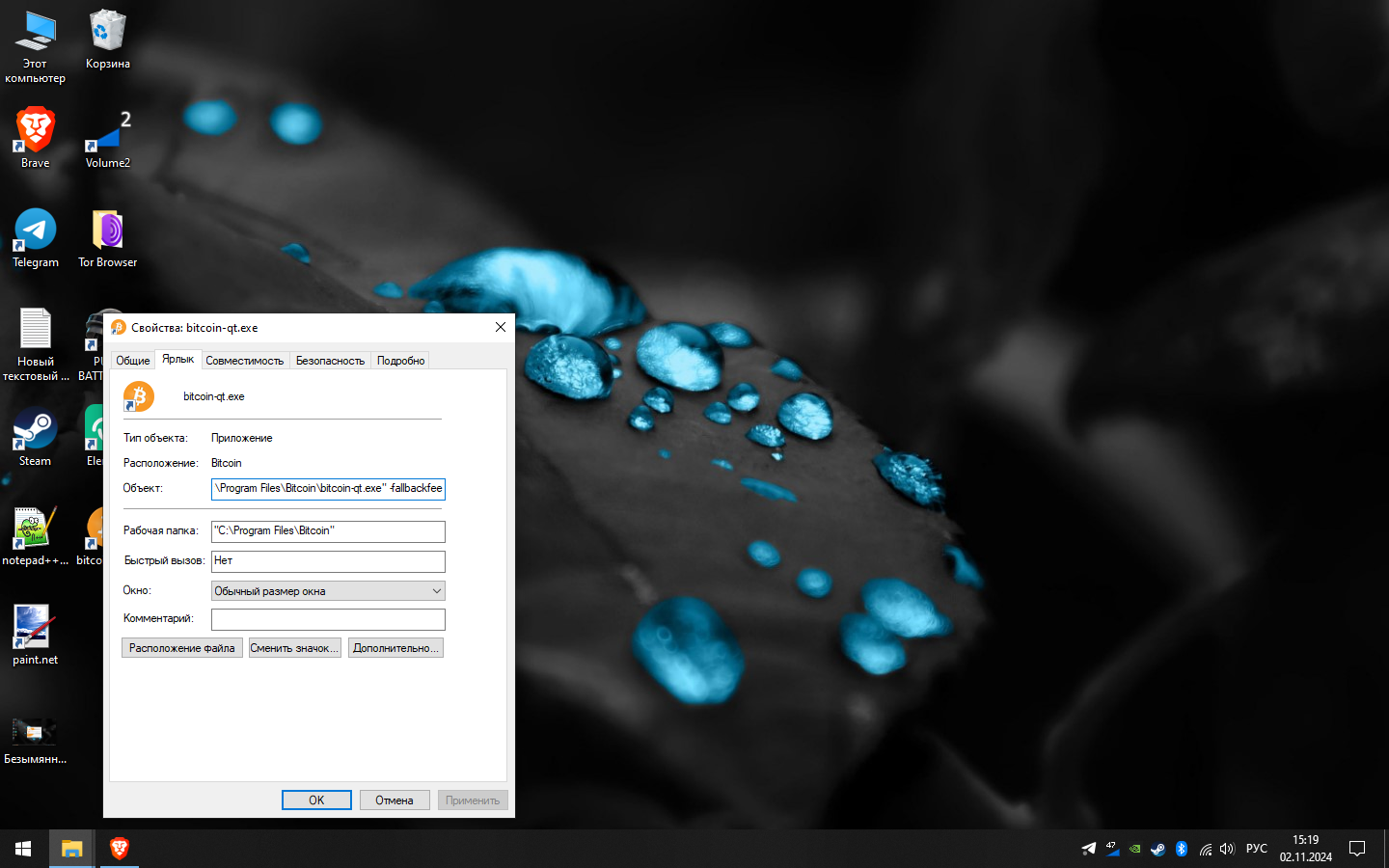Focus the Рабочая папка field

328,531
